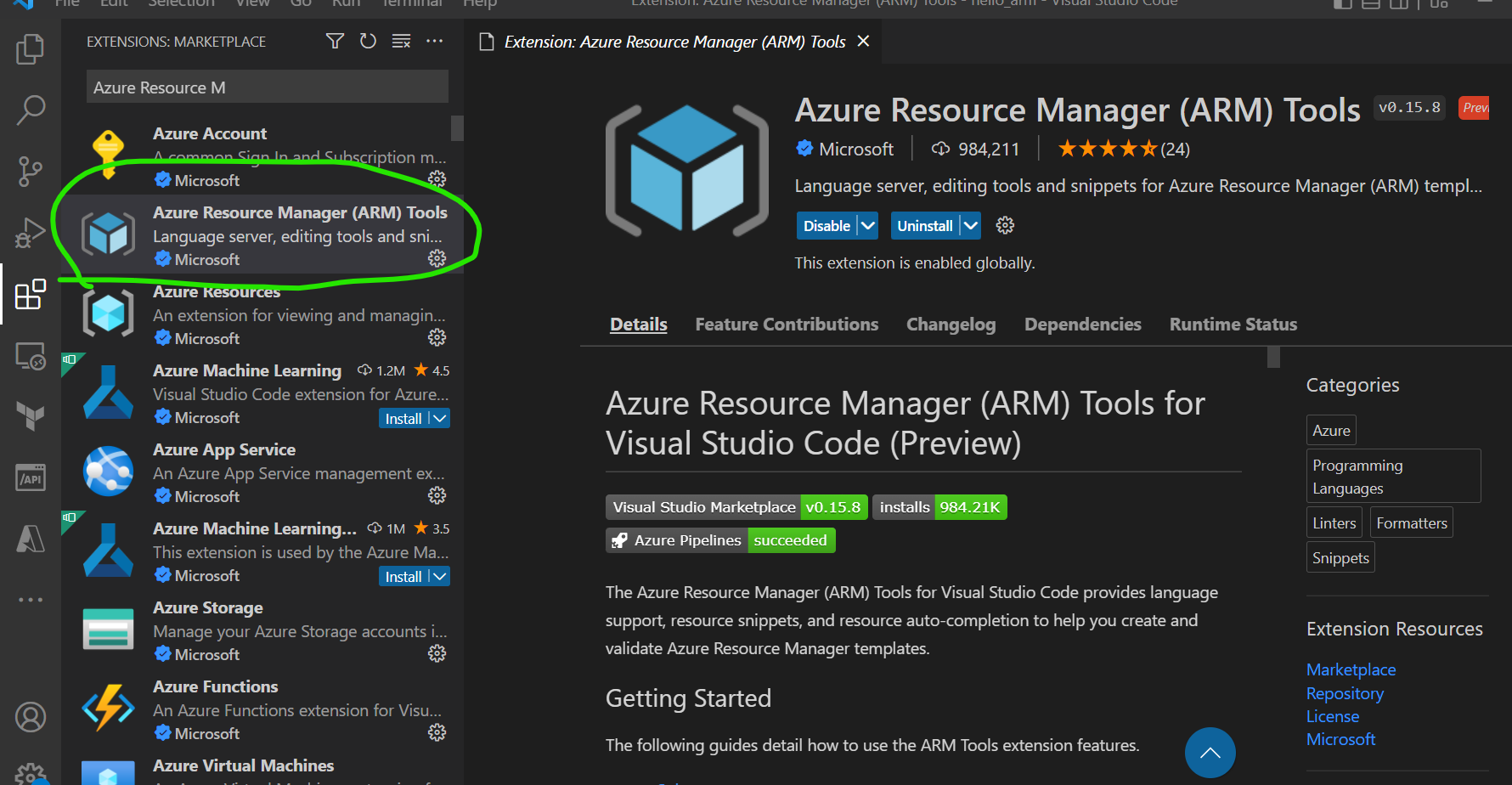Screen dimensions: 1512x785
Task: Open manage gear for Azure Resources extension
Action: tap(437, 337)
